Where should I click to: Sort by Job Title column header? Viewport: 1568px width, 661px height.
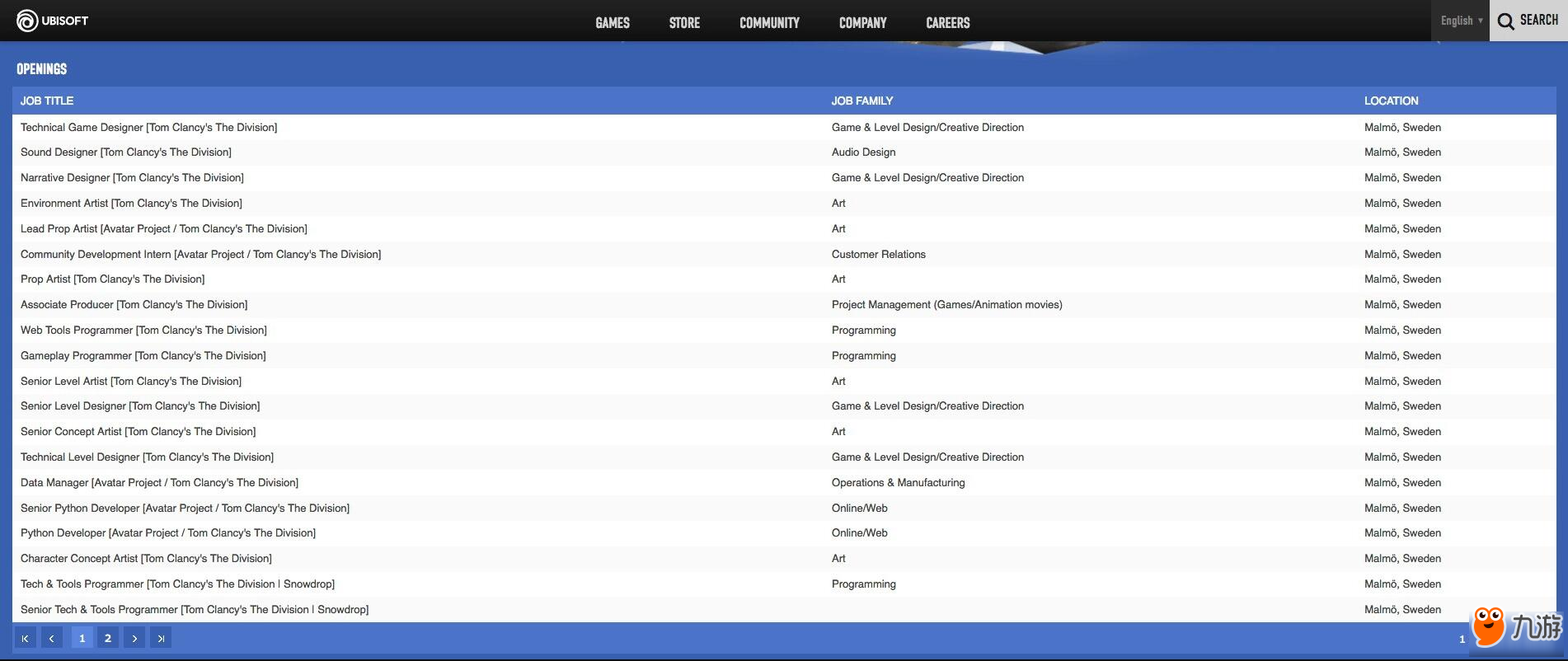pyautogui.click(x=47, y=101)
